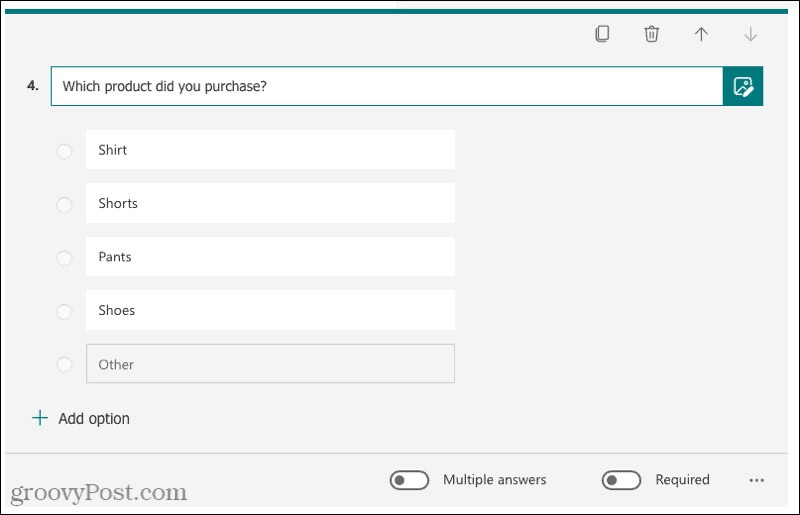Viewport: 800px width, 515px height.
Task: Click the Shirt option text field
Action: pos(270,150)
